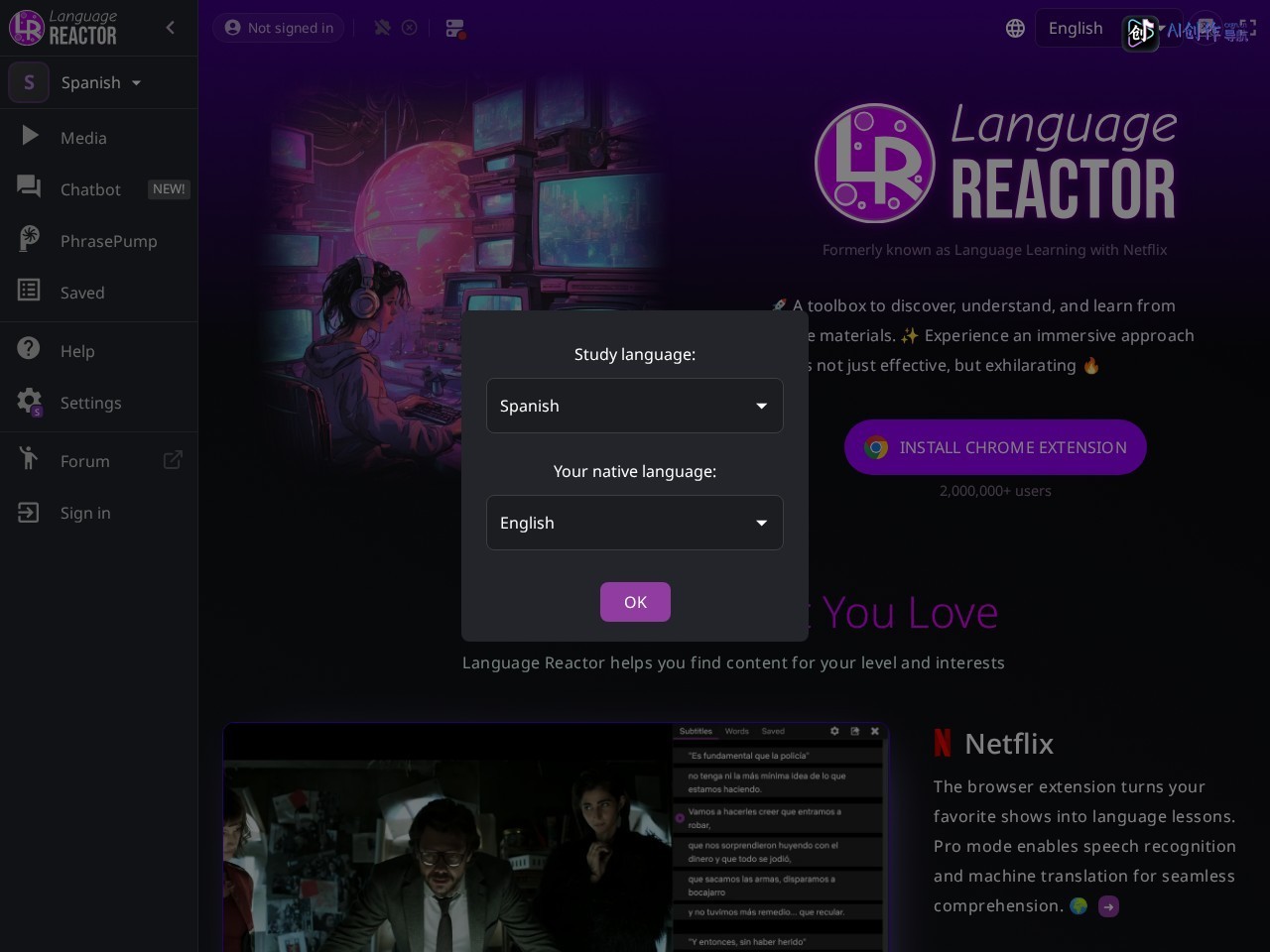Click the Netflix heading
The width and height of the screenshot is (1270, 952).
click(1009, 744)
